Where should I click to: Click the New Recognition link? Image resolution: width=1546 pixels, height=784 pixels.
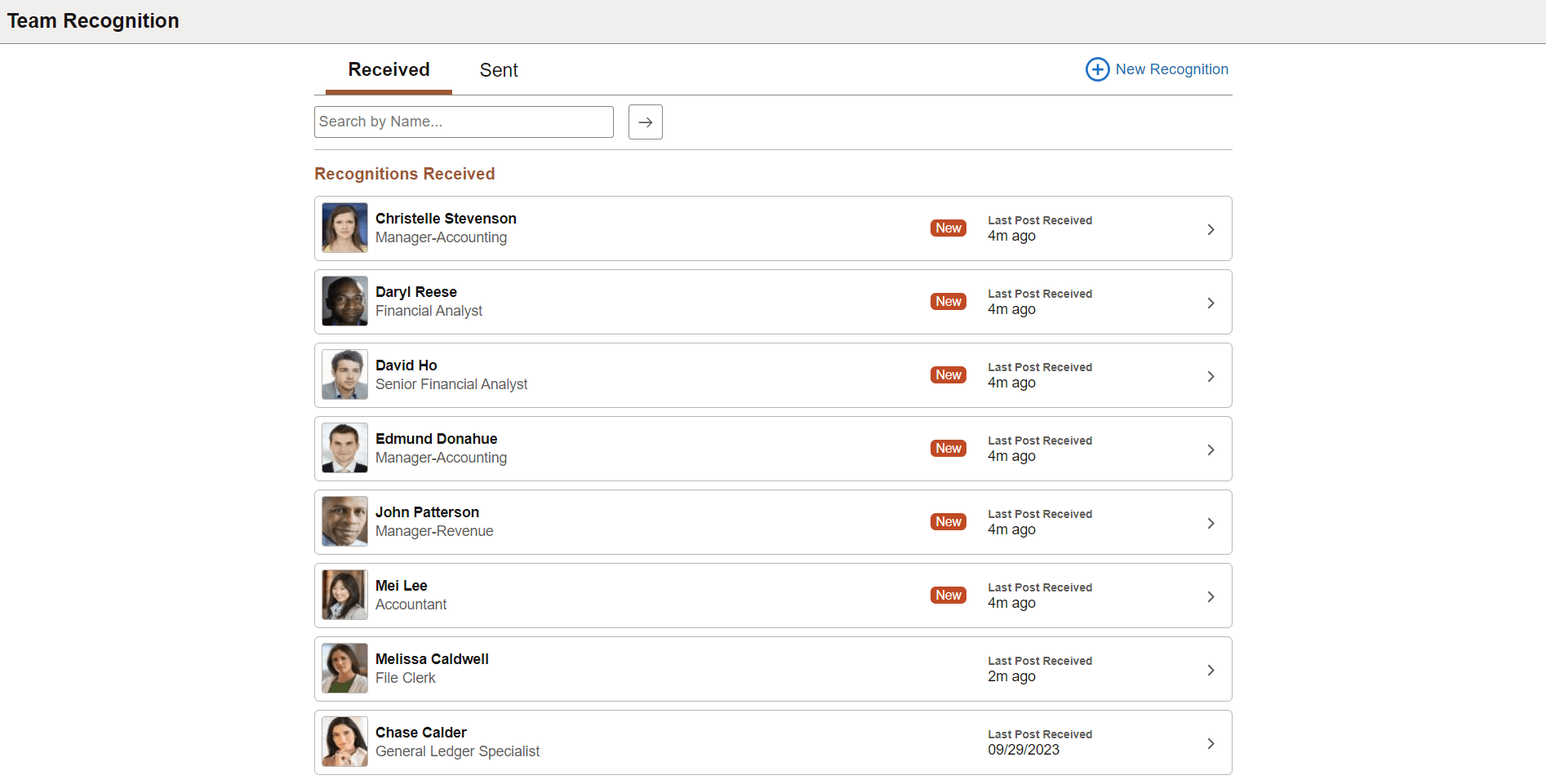click(x=1172, y=69)
